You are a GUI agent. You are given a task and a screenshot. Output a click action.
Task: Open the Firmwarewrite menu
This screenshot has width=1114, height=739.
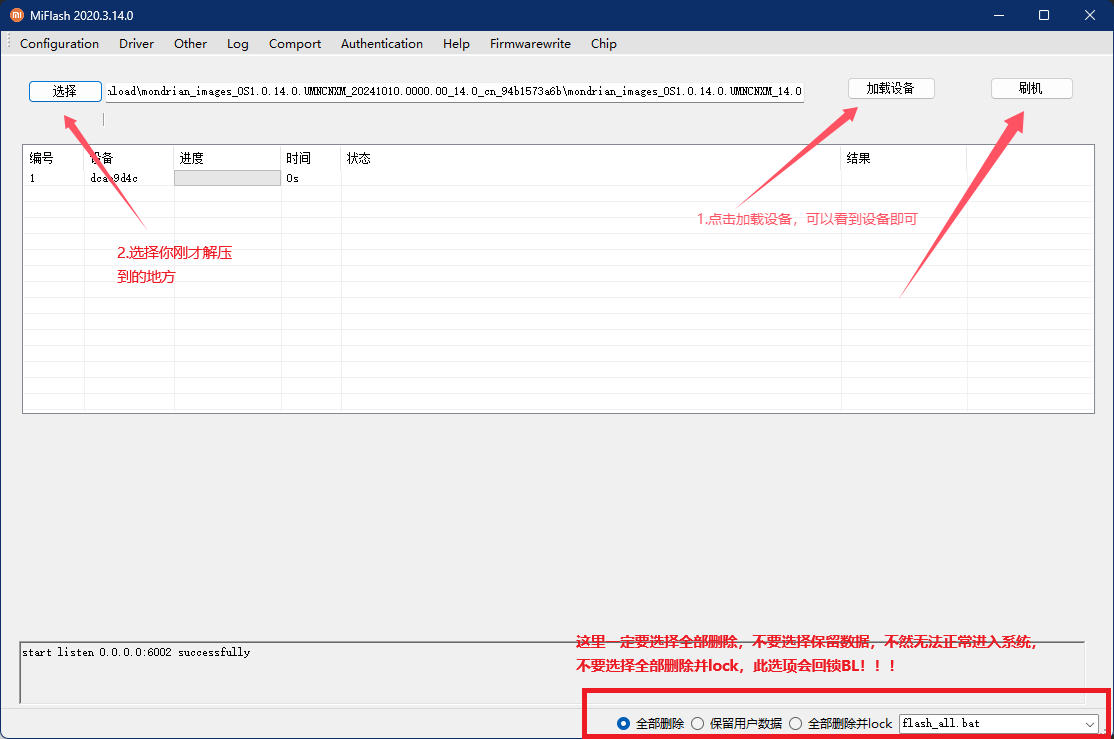(530, 44)
